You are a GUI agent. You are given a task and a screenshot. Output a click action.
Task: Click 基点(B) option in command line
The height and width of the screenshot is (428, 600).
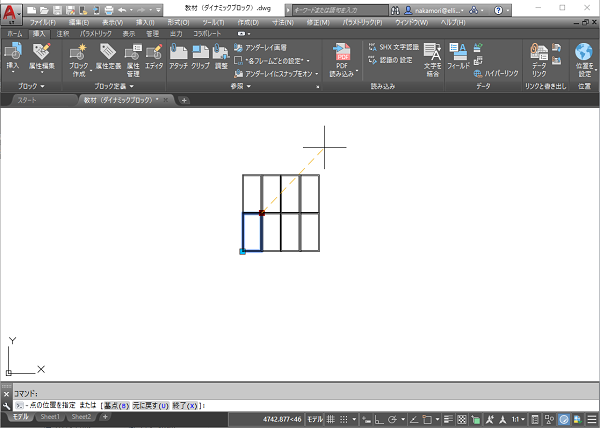(x=117, y=405)
